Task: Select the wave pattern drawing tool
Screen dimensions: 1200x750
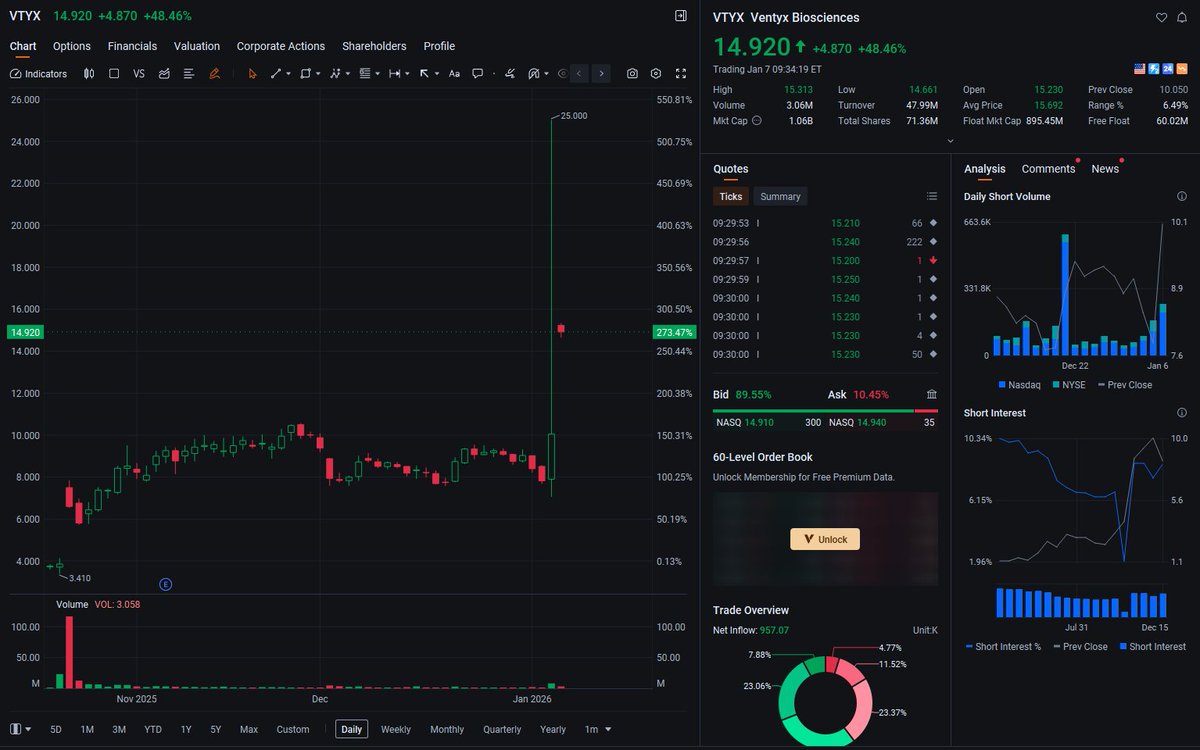Action: pyautogui.click(x=335, y=73)
